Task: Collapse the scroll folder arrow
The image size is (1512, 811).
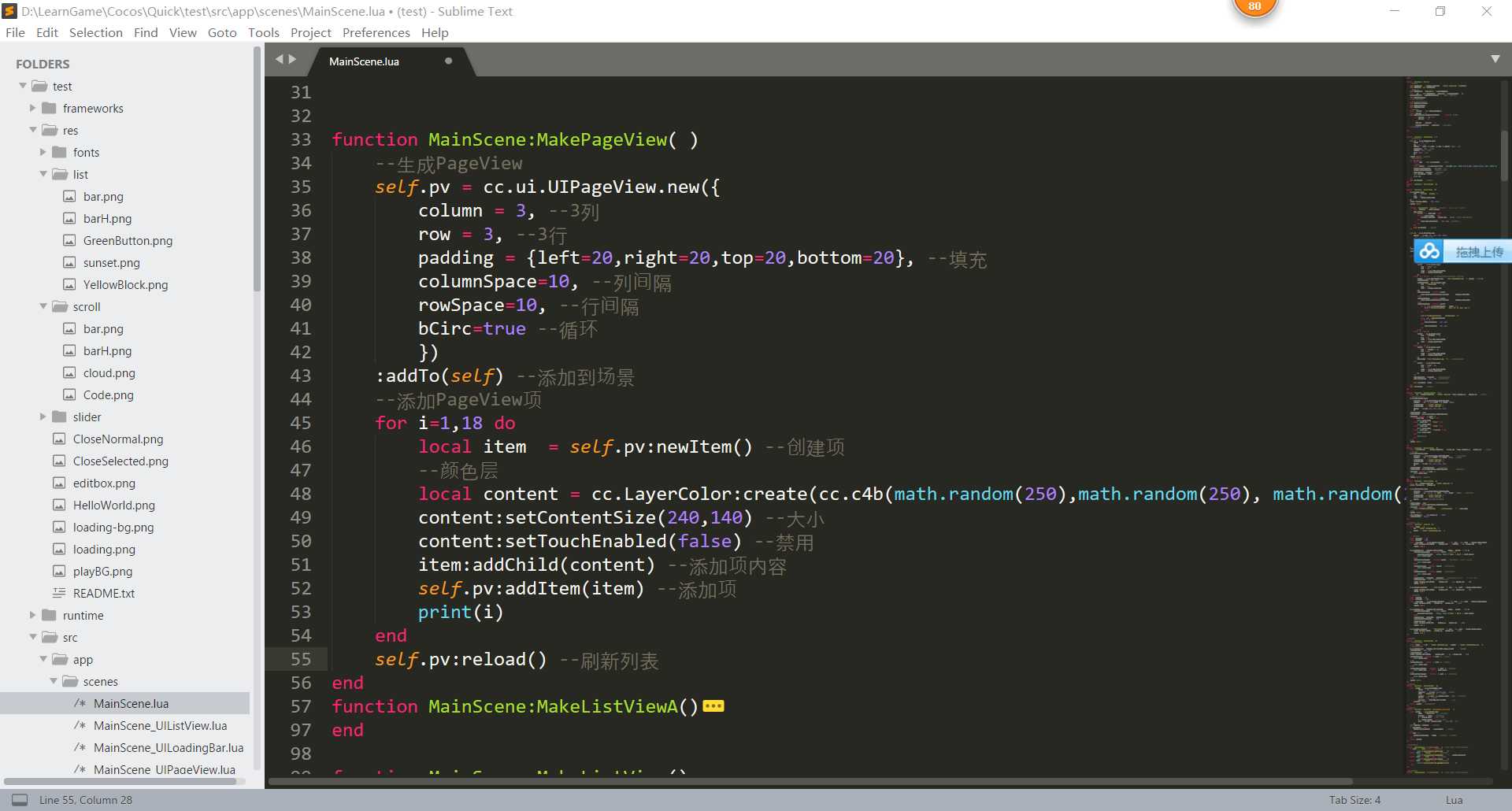Action: point(43,306)
